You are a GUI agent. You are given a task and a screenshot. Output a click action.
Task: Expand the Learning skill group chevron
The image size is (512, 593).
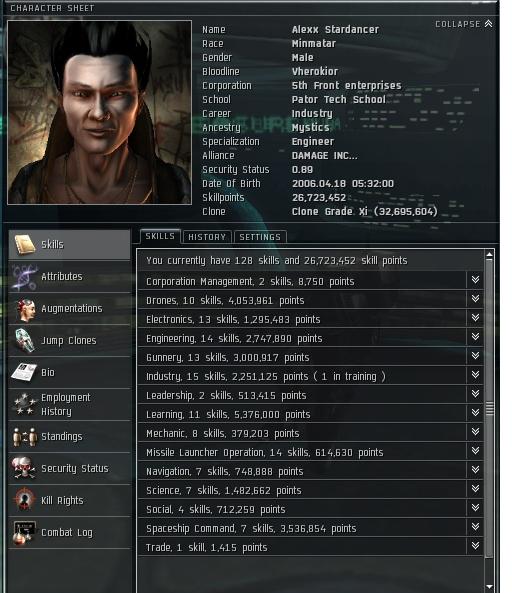coord(475,413)
